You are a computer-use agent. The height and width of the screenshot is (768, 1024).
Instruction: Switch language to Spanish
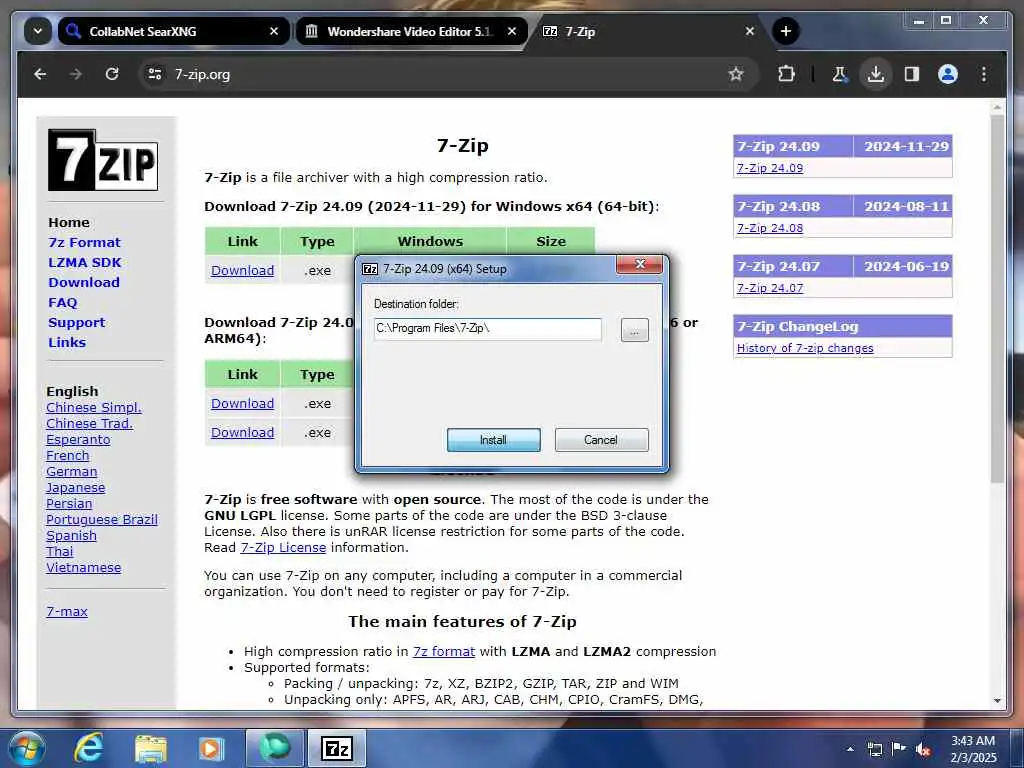point(71,536)
